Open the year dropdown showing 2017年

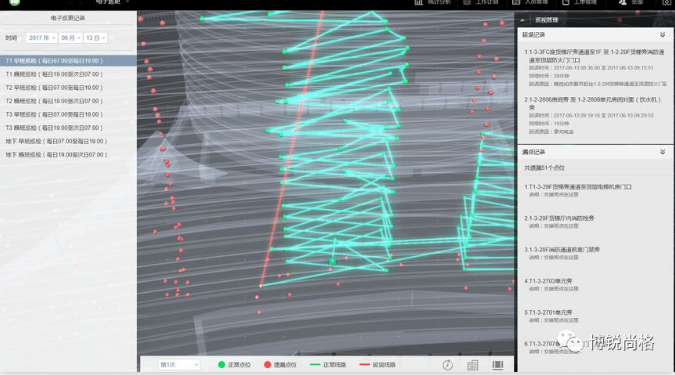(41, 38)
